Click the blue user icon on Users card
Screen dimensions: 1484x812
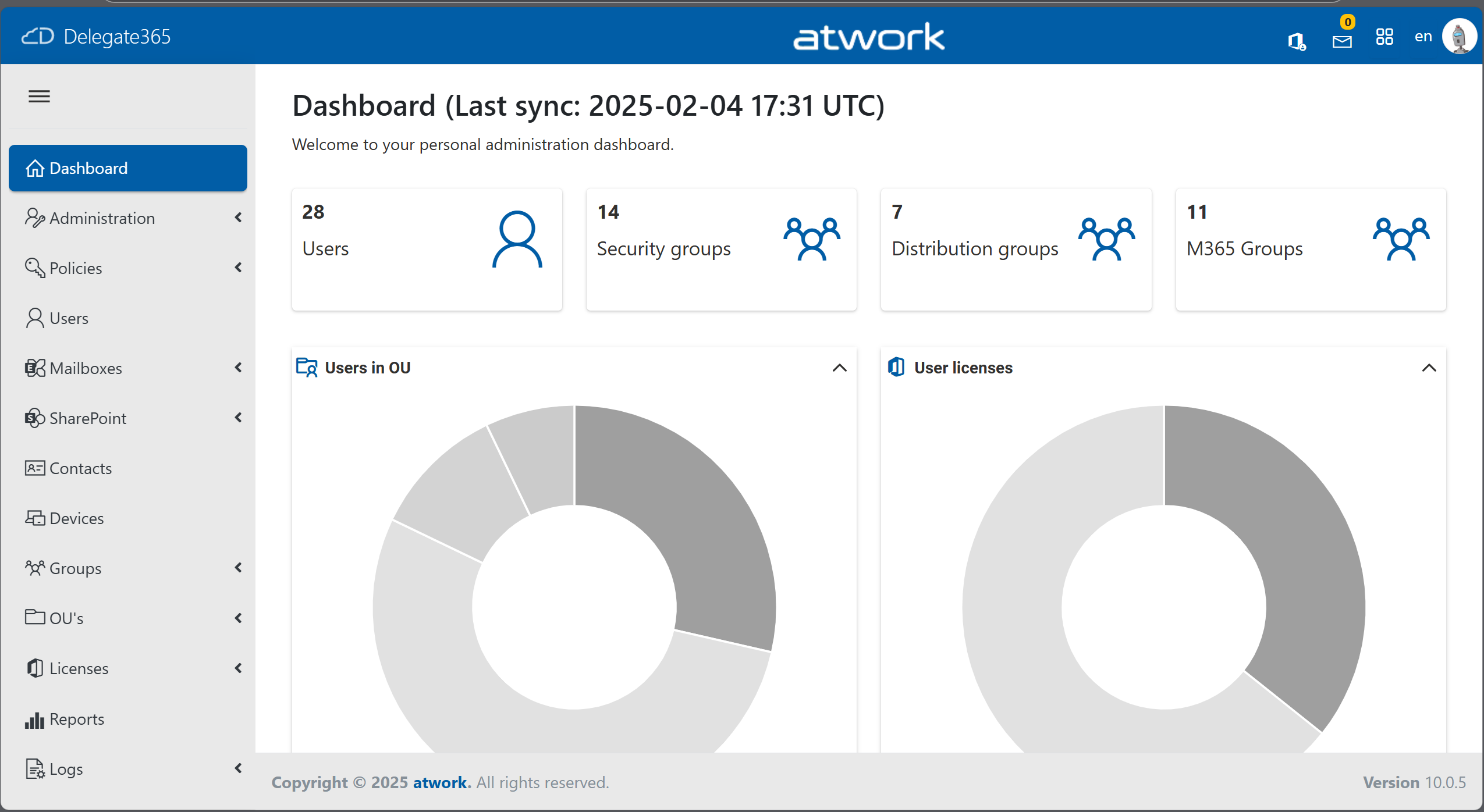517,239
